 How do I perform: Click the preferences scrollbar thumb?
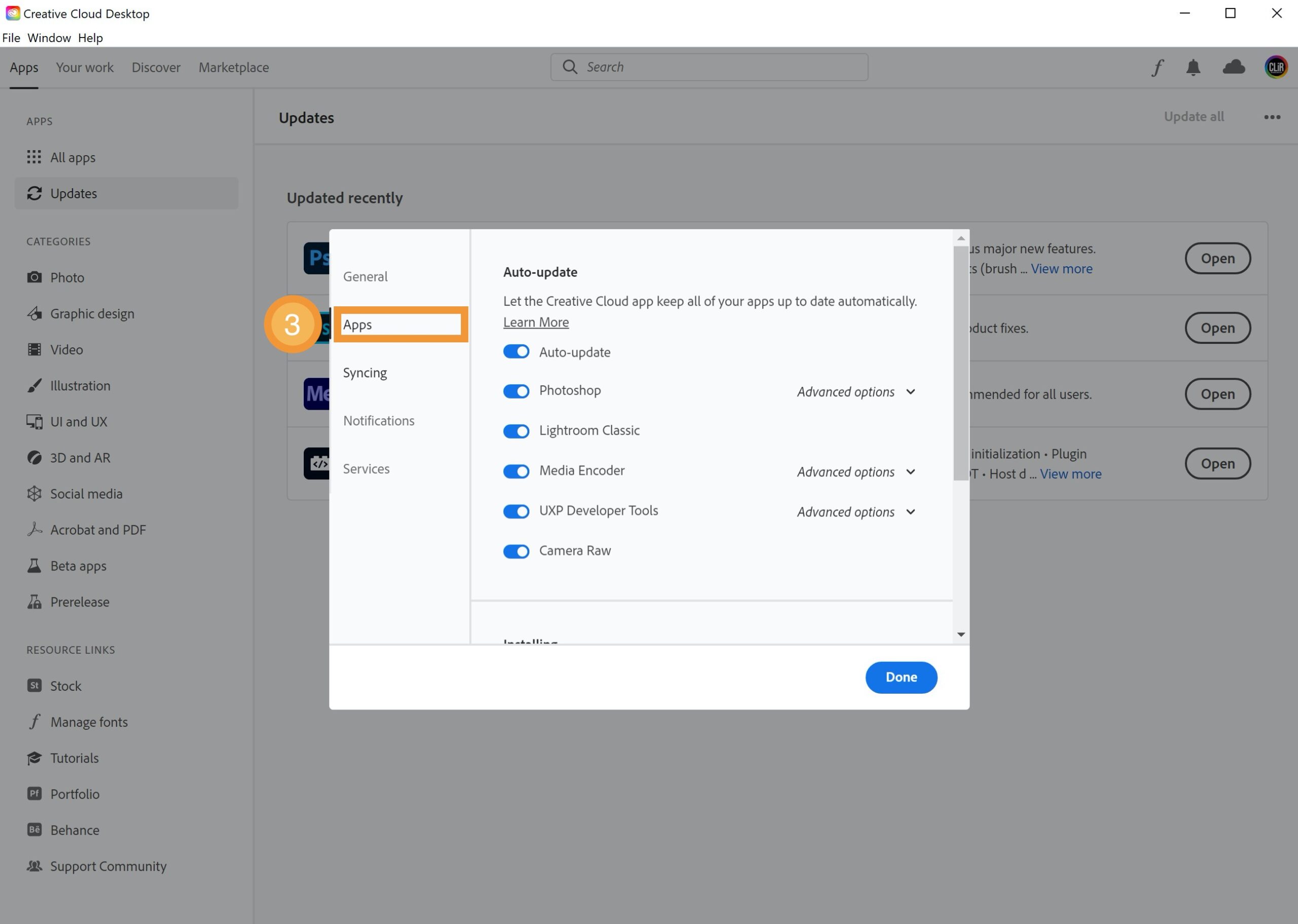961,363
